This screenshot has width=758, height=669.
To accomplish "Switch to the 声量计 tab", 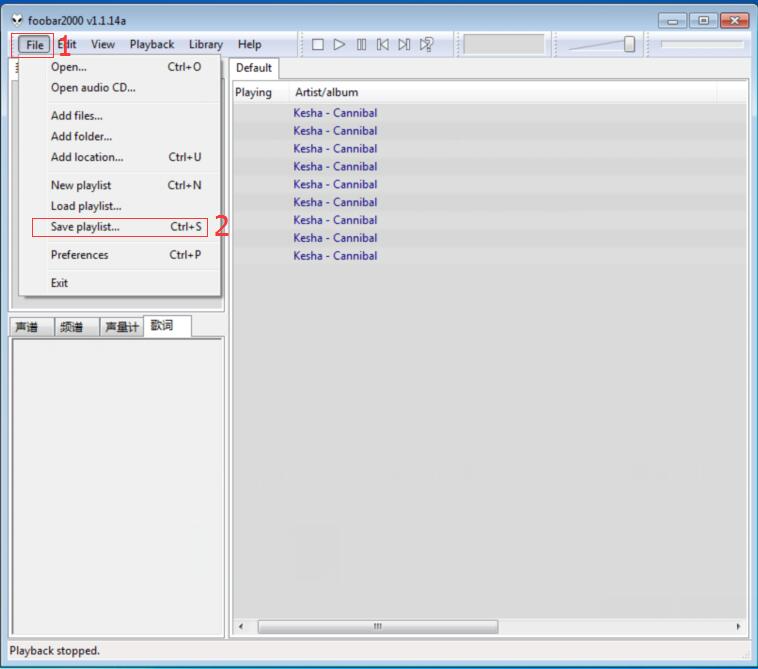I will (x=122, y=327).
